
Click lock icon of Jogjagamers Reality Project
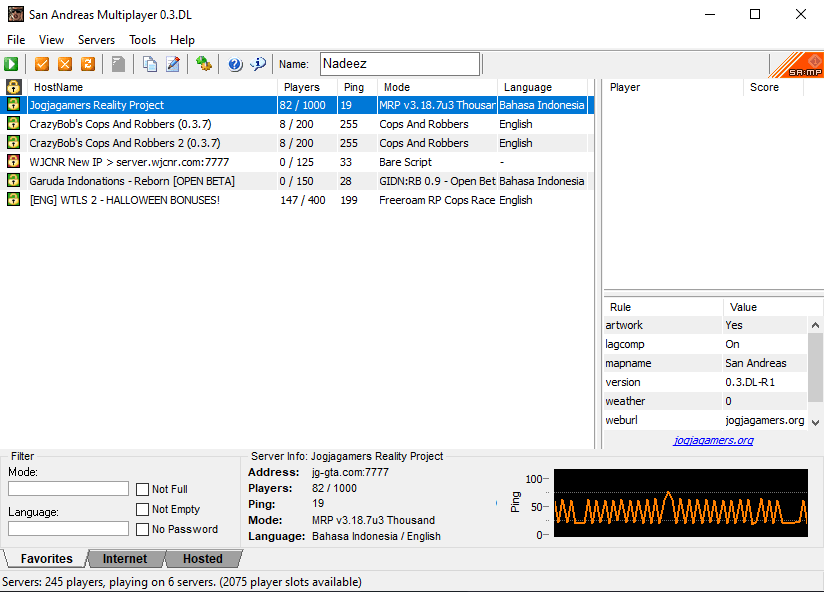click(x=13, y=105)
